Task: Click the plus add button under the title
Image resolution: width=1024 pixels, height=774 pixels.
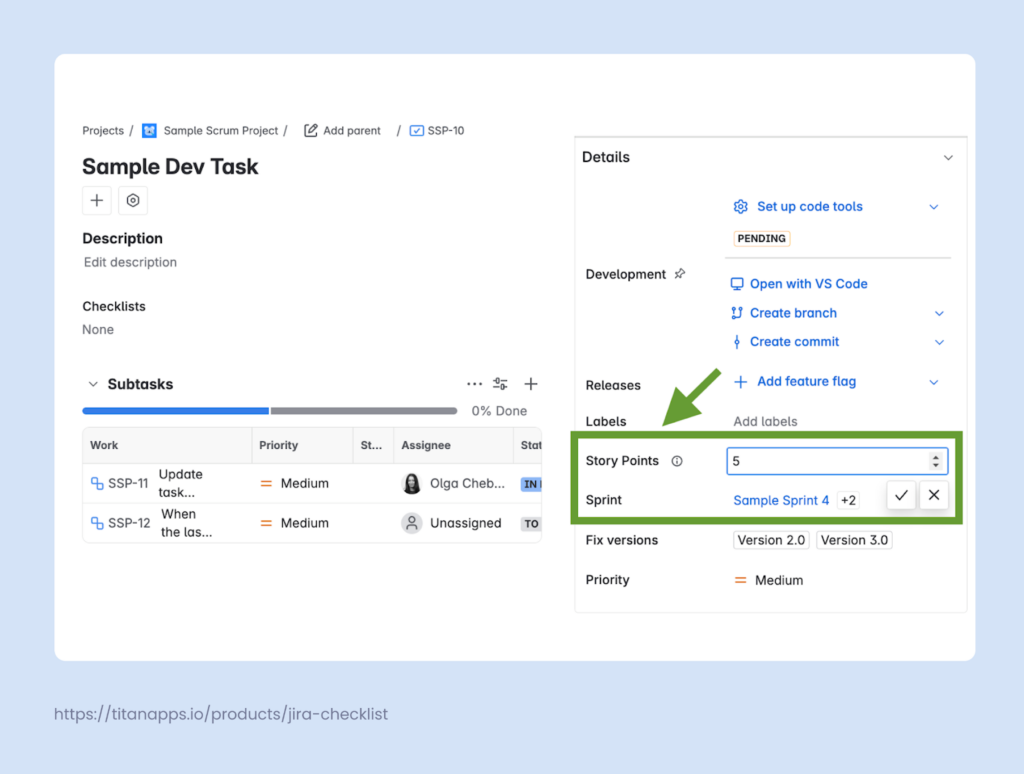Action: pos(97,201)
